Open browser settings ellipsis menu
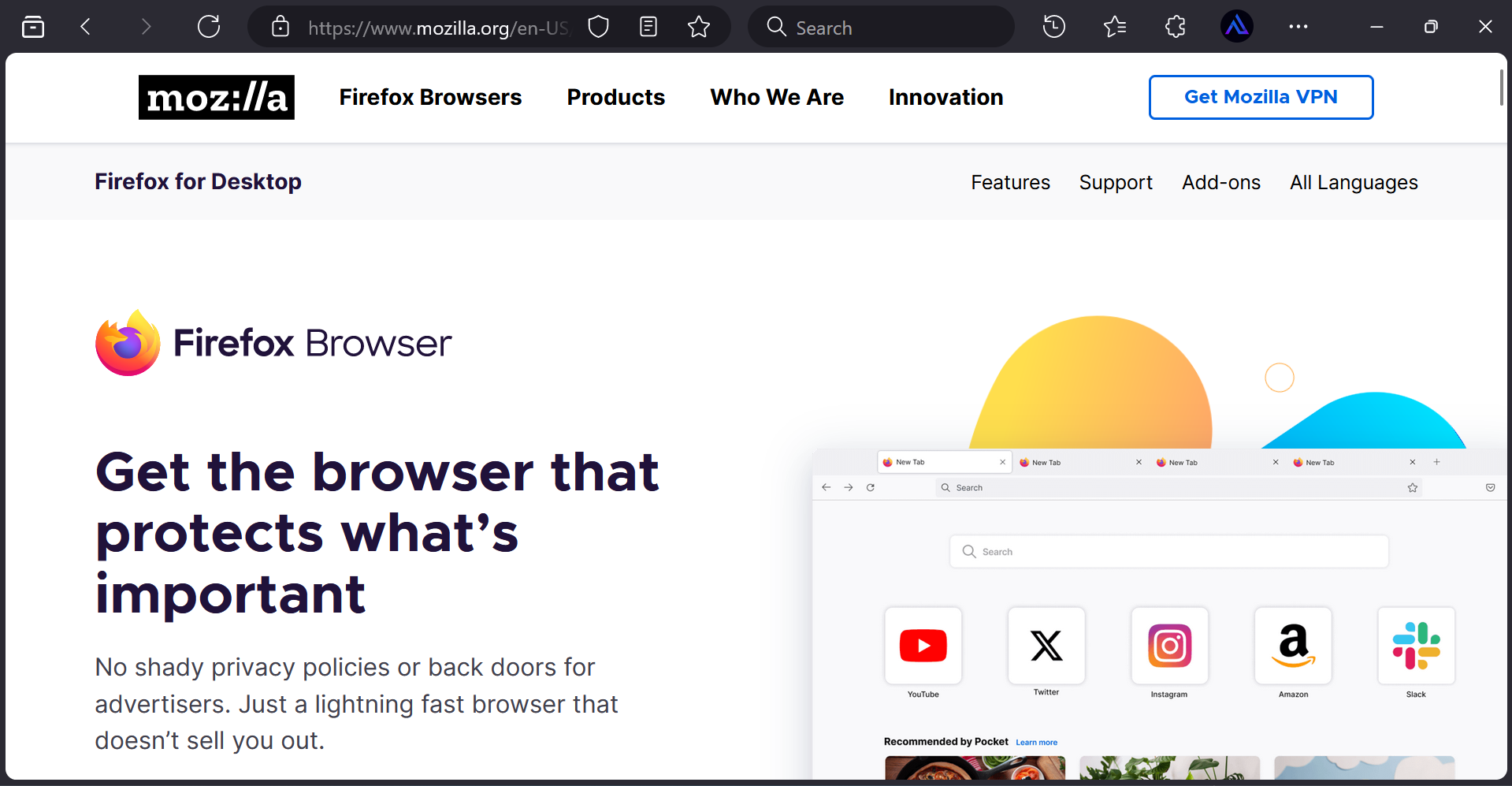Viewport: 1512px width, 786px height. coord(1298,28)
